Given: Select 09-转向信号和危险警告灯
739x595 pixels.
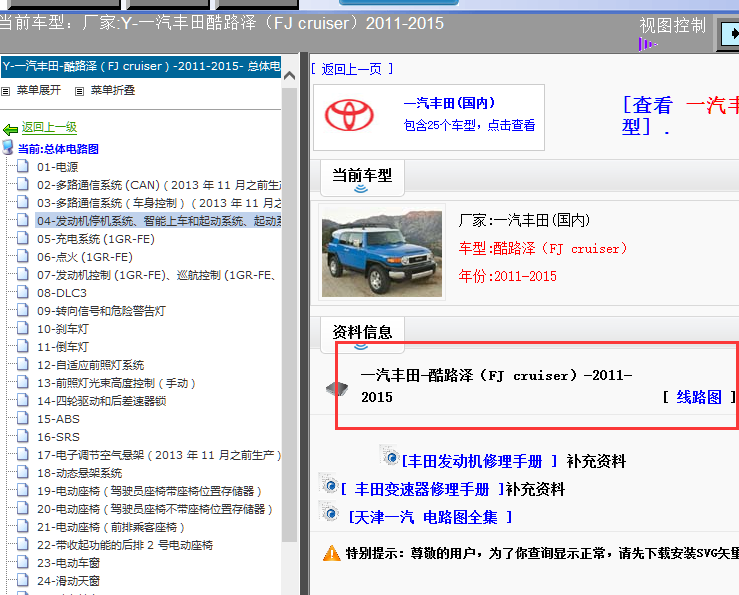Looking at the screenshot, I should tap(101, 311).
